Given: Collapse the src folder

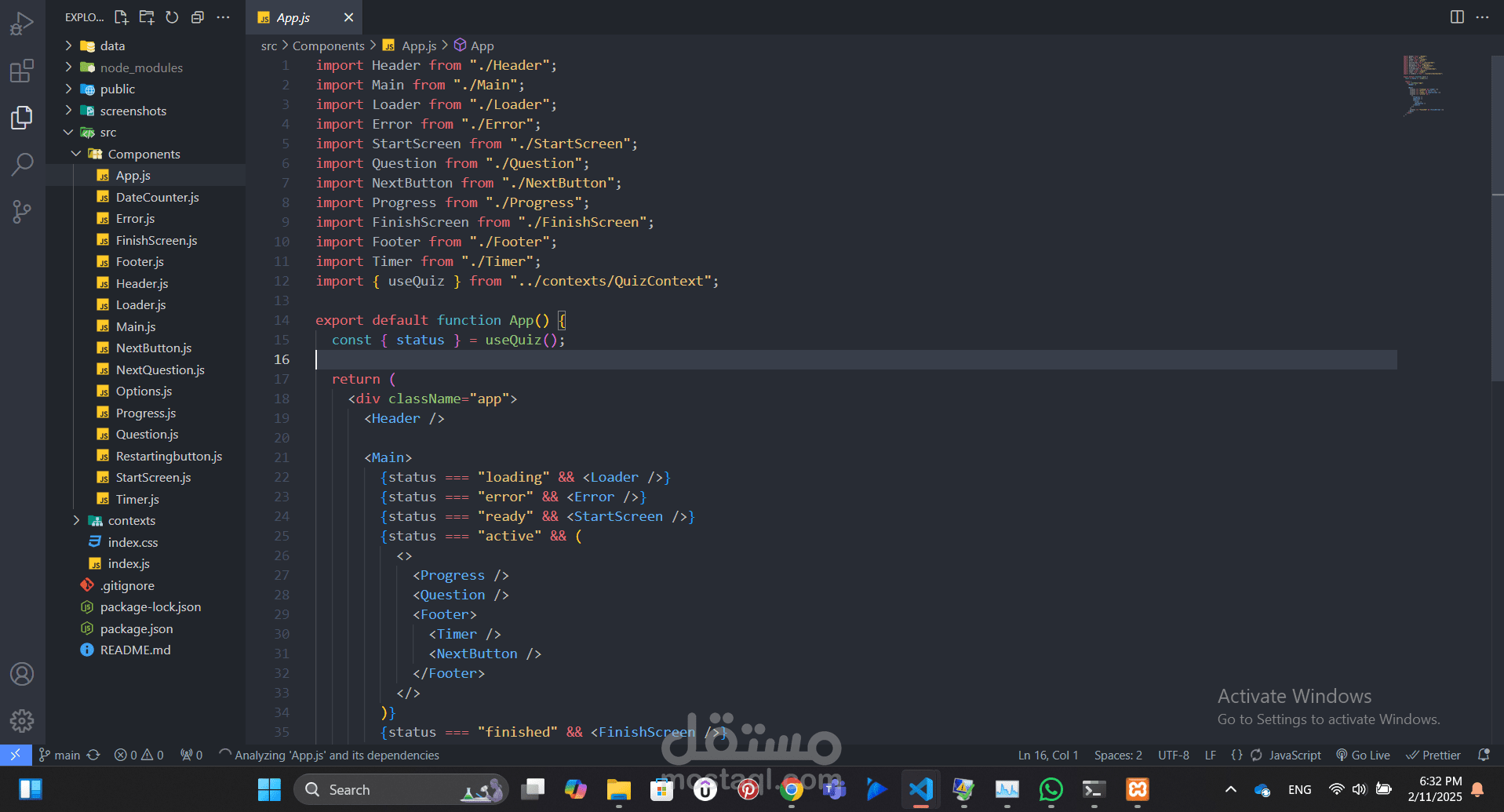Looking at the screenshot, I should [107, 132].
